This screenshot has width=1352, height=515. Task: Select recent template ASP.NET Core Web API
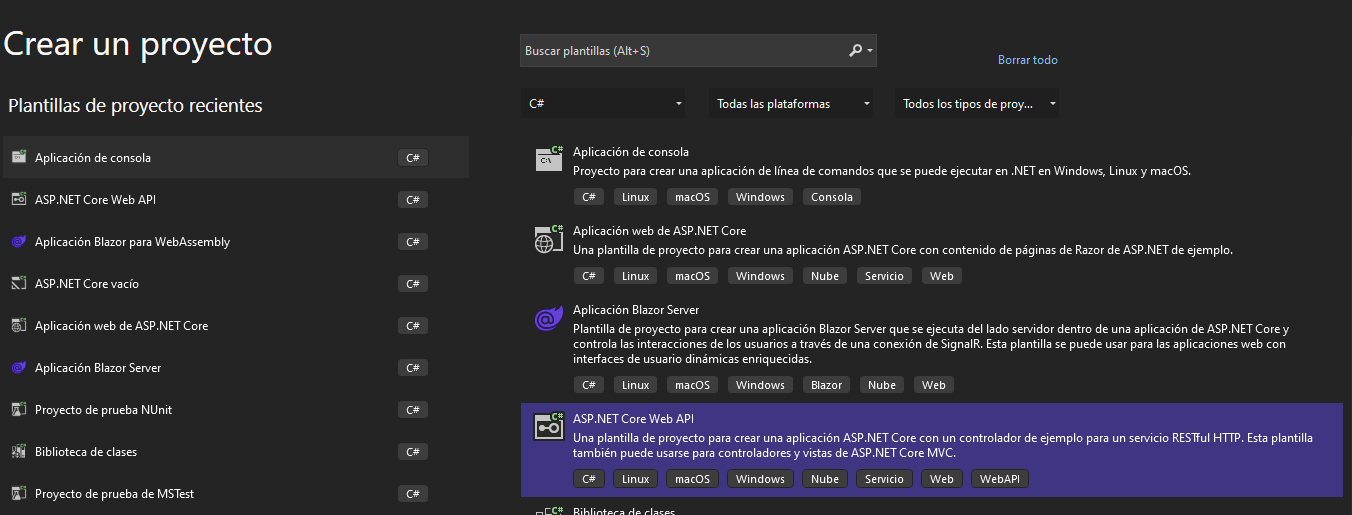pyautogui.click(x=236, y=199)
